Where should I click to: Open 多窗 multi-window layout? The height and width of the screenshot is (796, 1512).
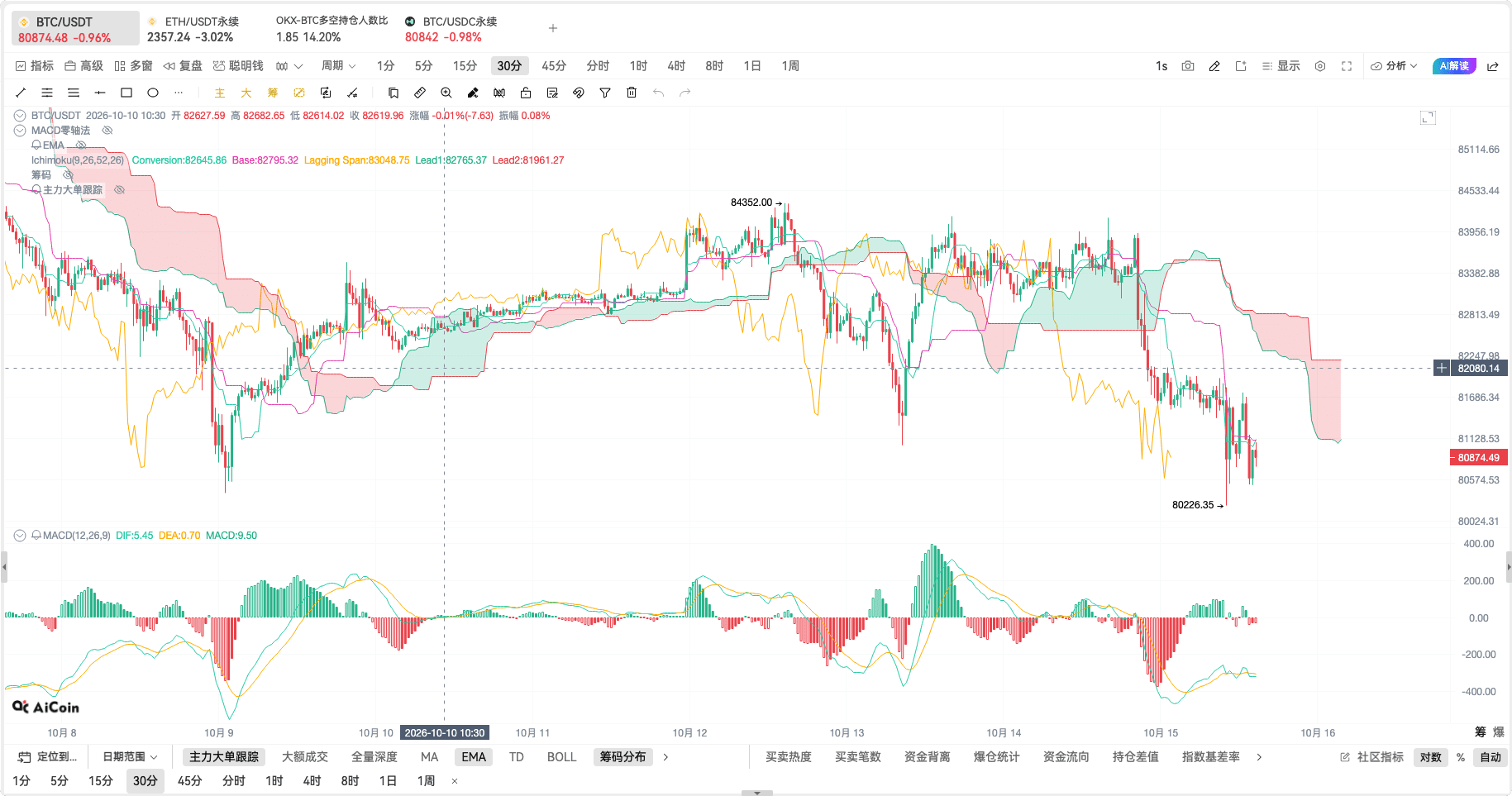(x=133, y=66)
